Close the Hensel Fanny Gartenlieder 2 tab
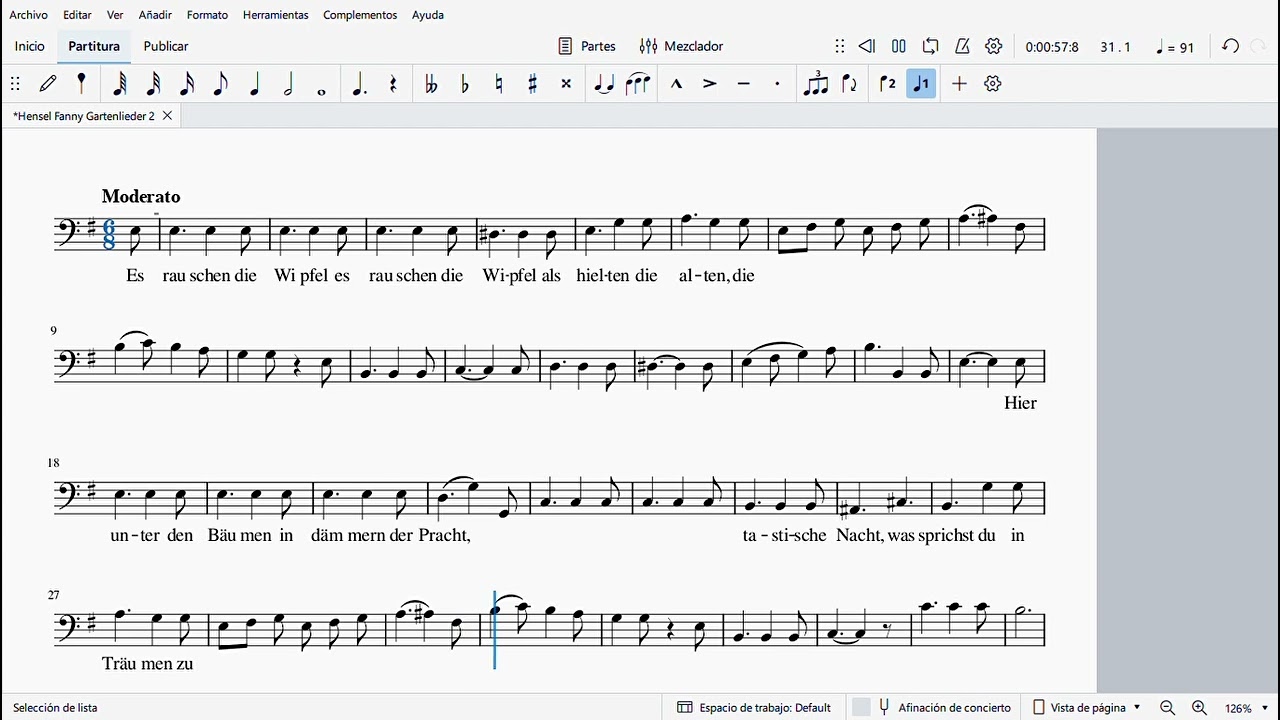The height and width of the screenshot is (720, 1280). pos(167,116)
